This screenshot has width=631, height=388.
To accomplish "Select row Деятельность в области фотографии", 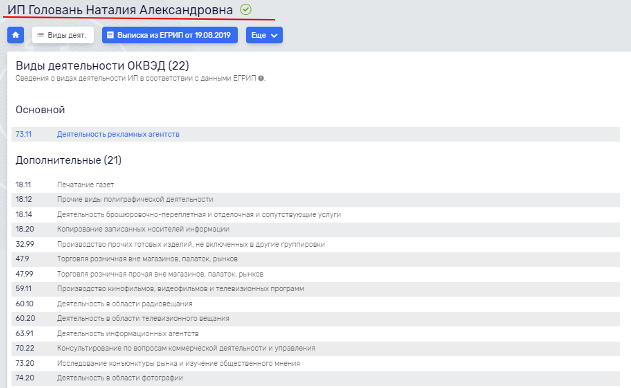I will [316, 378].
